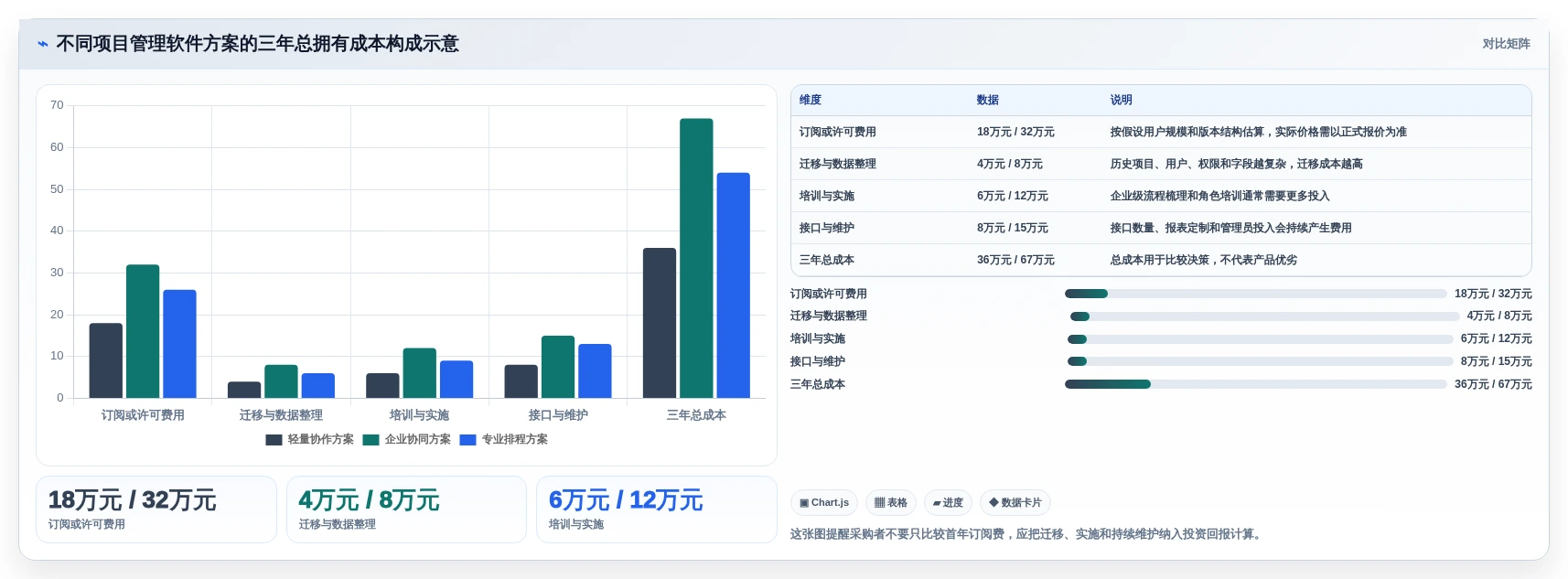Click the blue bar in 订阅或许可费用 group
This screenshot has height=579, width=1568.
pos(179,344)
